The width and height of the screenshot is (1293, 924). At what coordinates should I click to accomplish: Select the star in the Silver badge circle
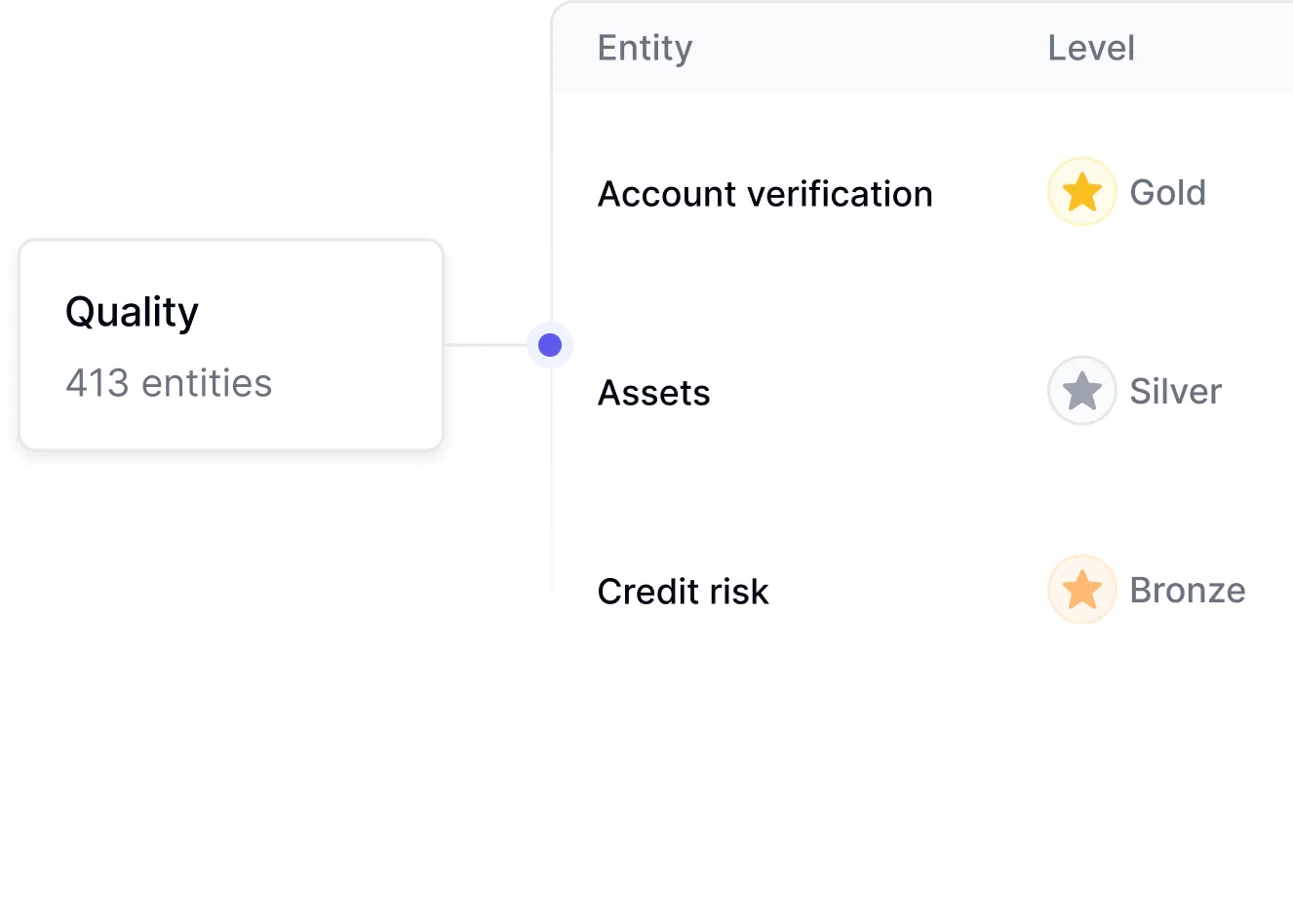[1081, 391]
